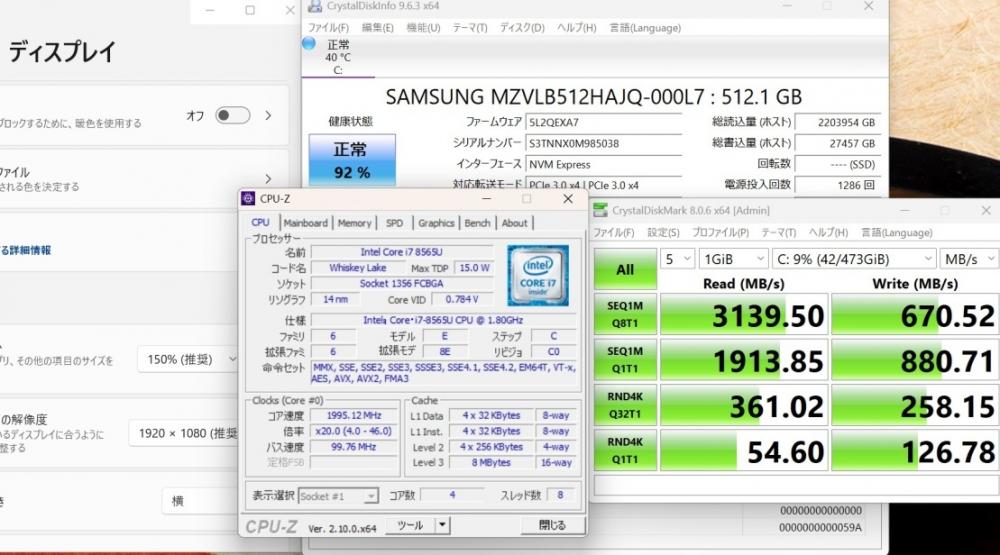Select the blue health status disk icon

pos(309,43)
